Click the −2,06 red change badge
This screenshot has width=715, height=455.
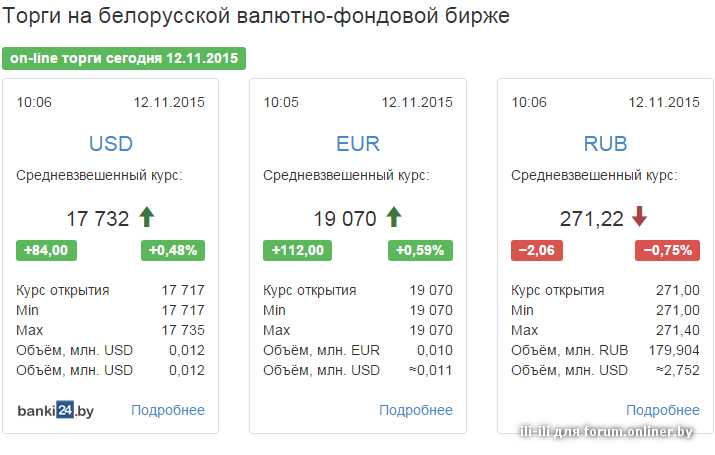pyautogui.click(x=537, y=250)
